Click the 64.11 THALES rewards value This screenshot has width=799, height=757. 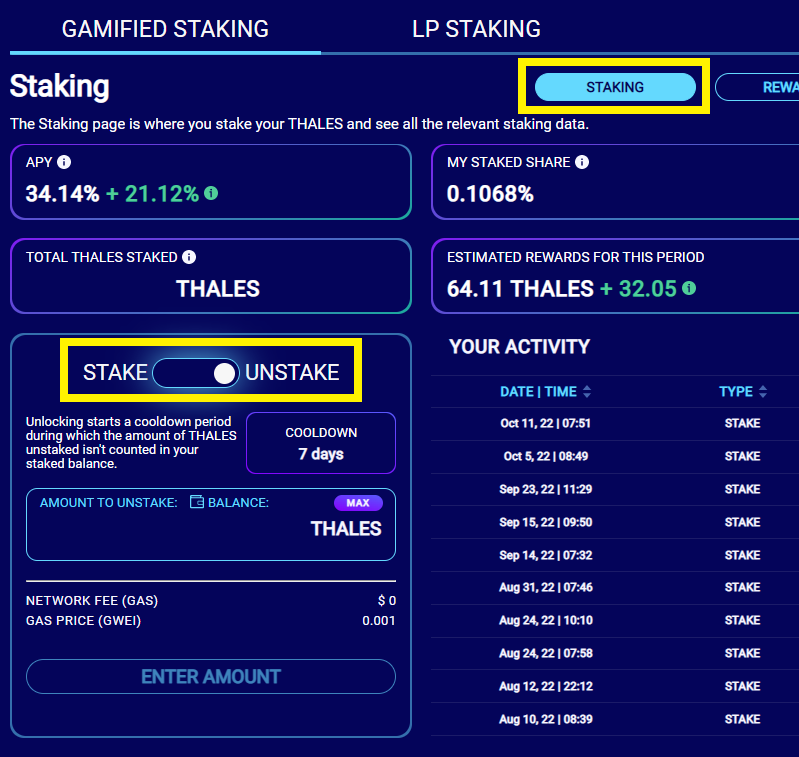(520, 289)
